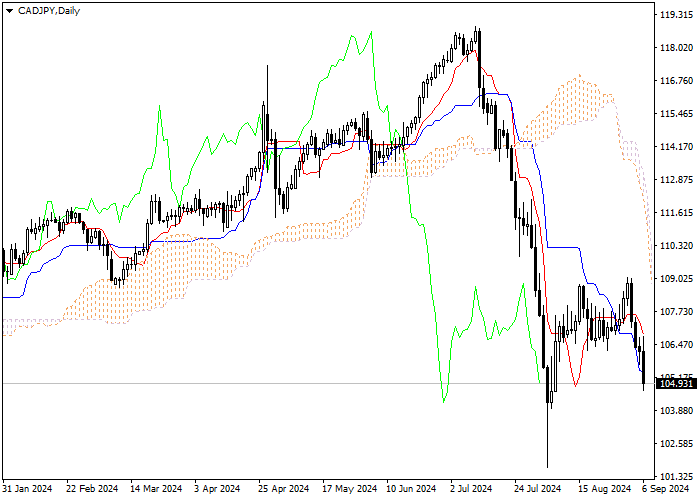This screenshot has width=700, height=500.
Task: Click the 103.880 price level label
Action: click(676, 411)
